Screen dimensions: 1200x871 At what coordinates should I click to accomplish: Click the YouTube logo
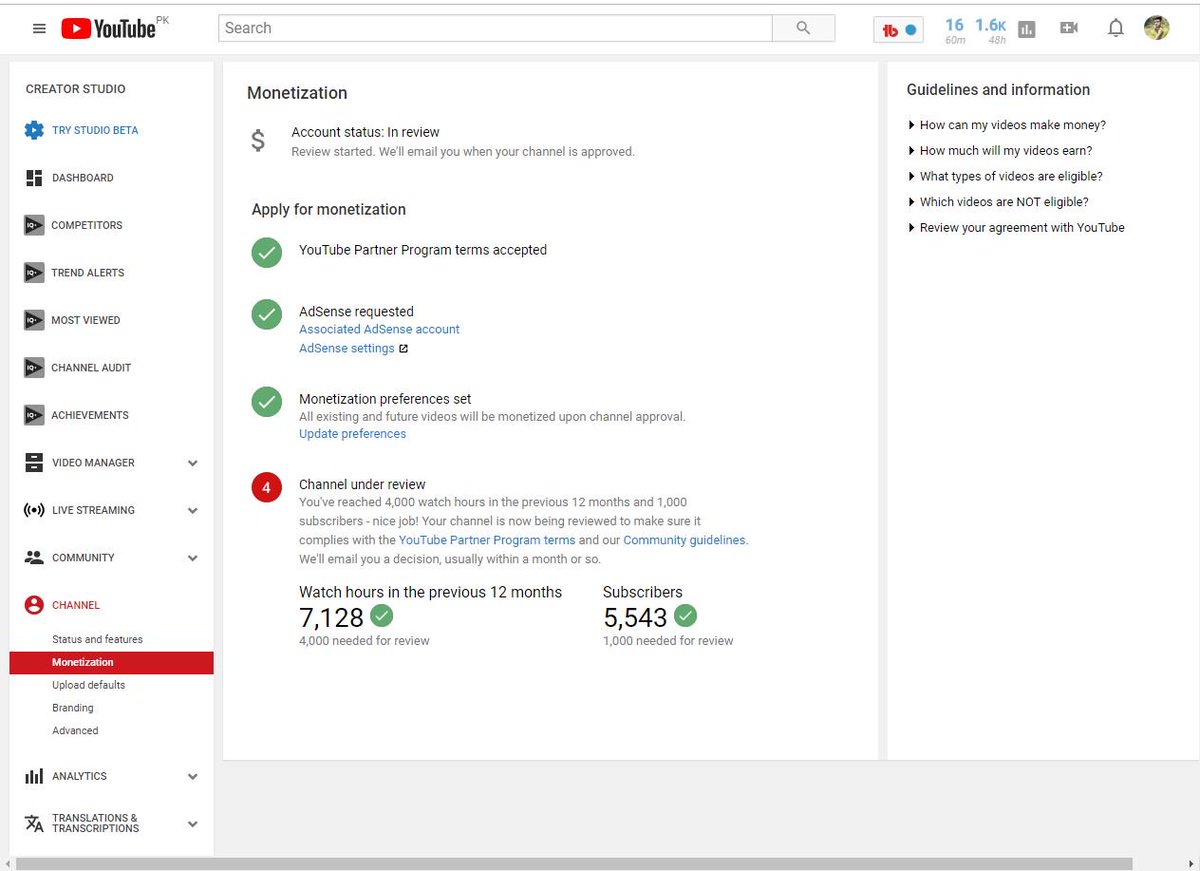108,29
